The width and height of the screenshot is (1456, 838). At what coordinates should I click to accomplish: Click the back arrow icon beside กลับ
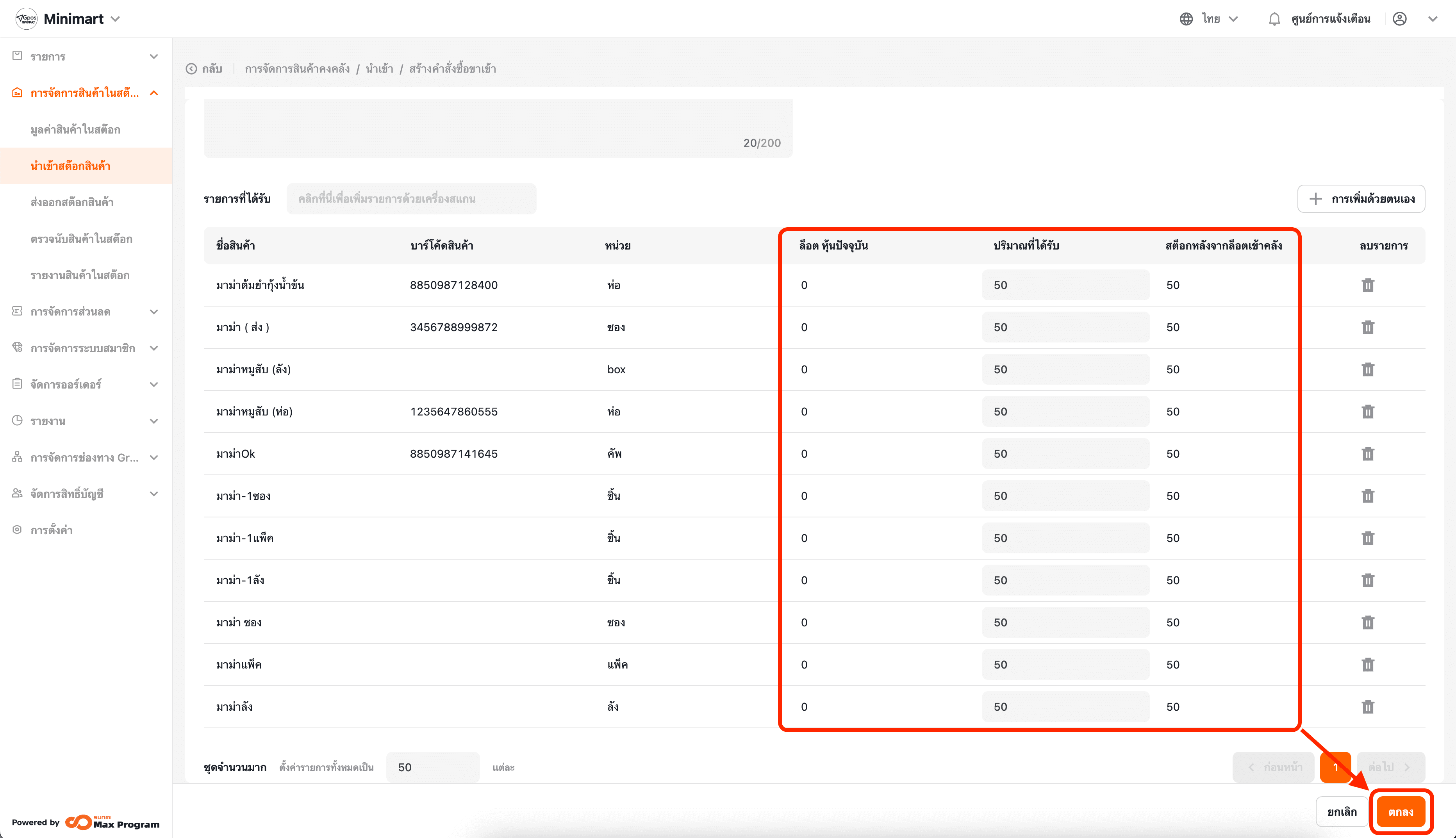click(x=192, y=69)
